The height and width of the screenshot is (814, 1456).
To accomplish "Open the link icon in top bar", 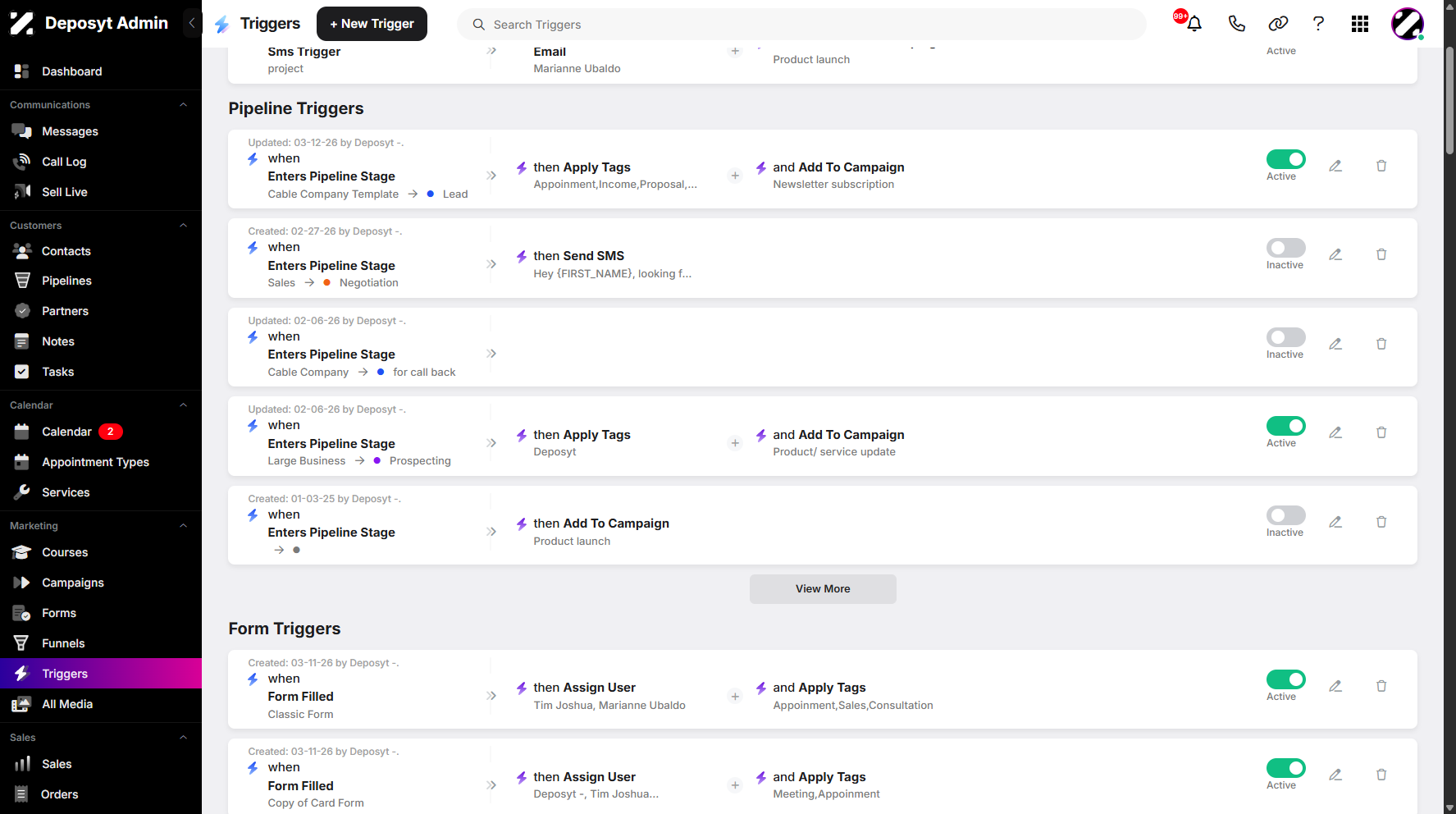I will click(1278, 24).
